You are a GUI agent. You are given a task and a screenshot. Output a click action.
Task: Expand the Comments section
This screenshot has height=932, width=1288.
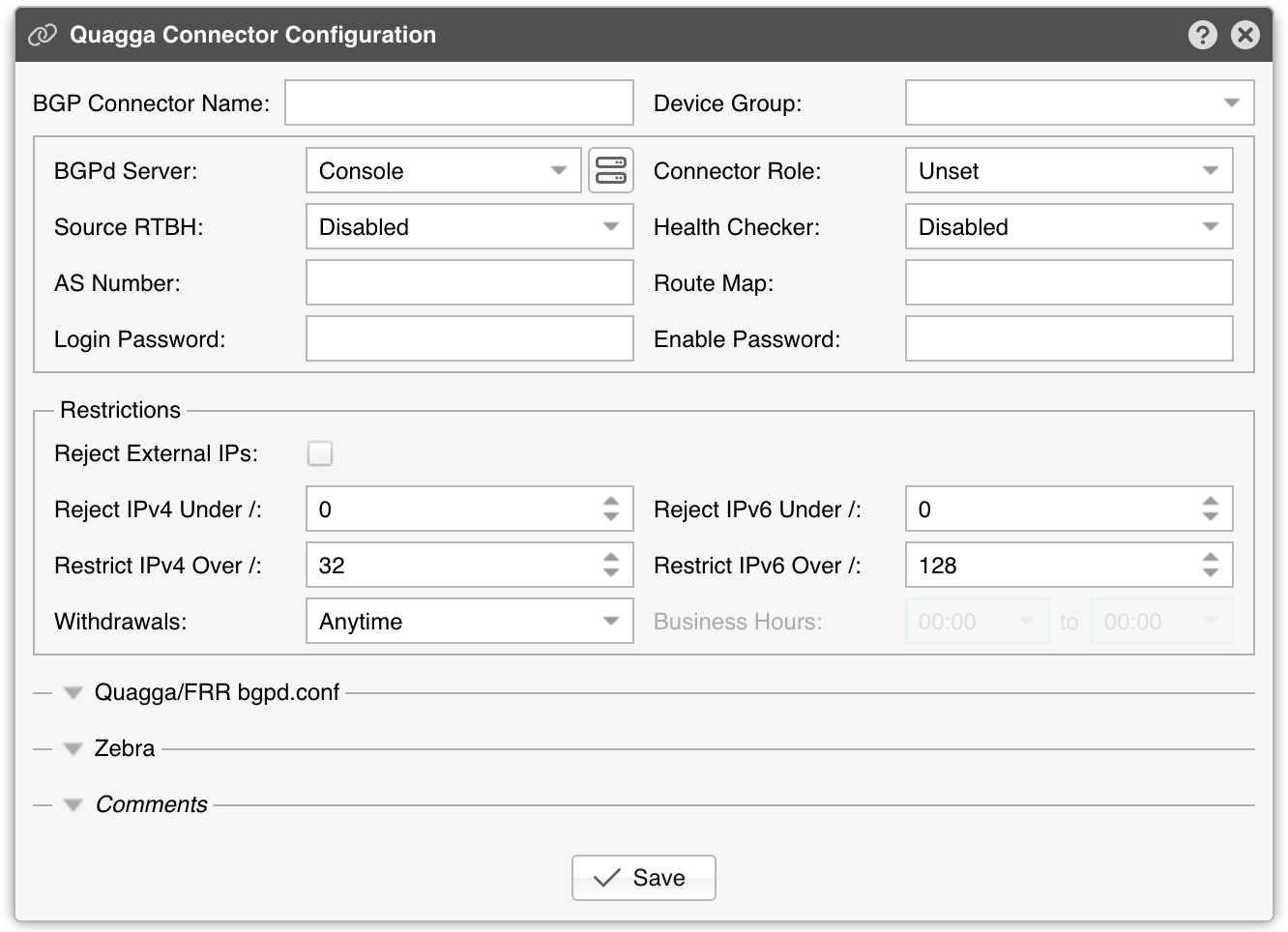73,805
